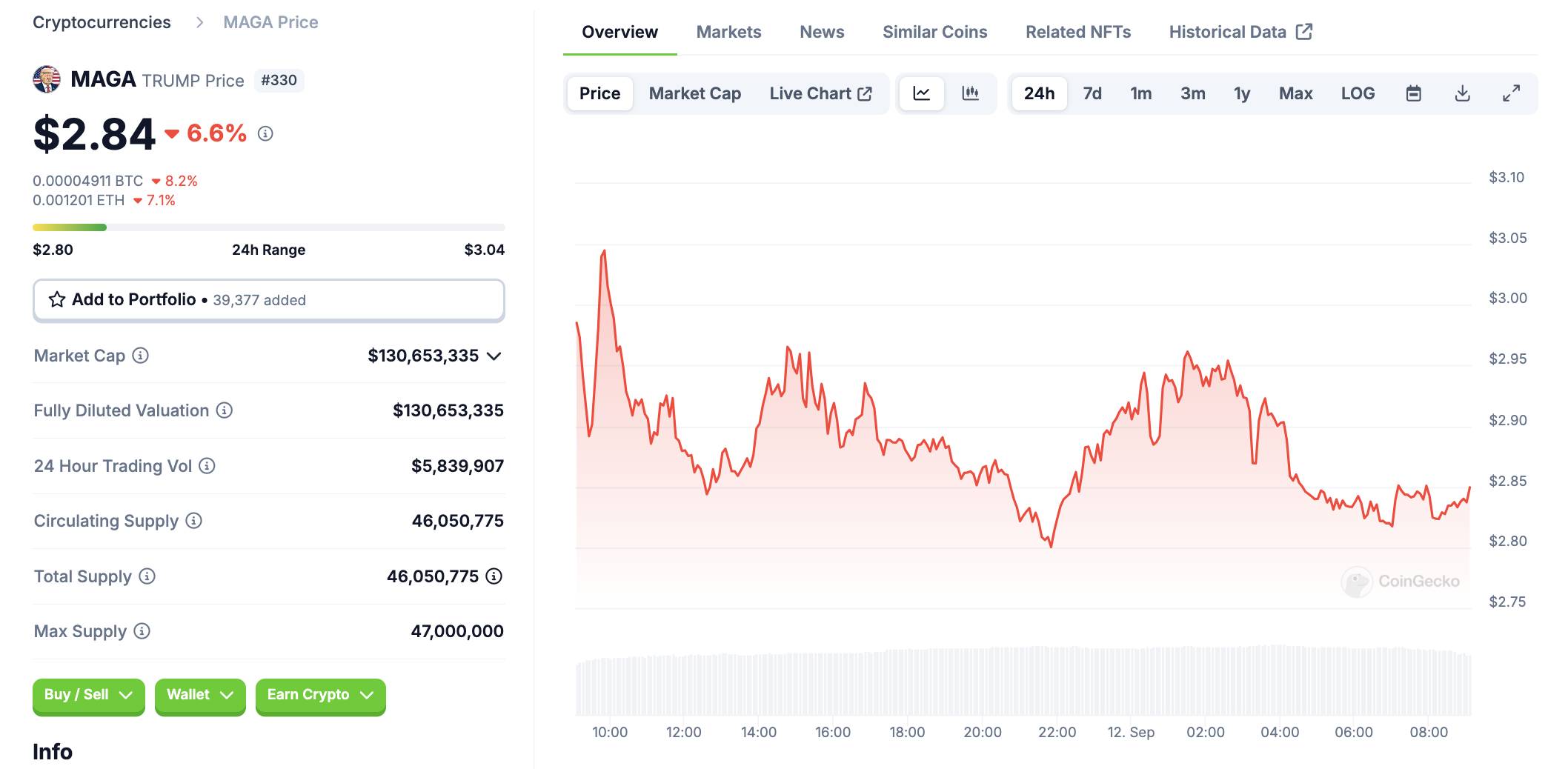Select the Max time range
This screenshot has width=1568, height=769.
(1296, 93)
